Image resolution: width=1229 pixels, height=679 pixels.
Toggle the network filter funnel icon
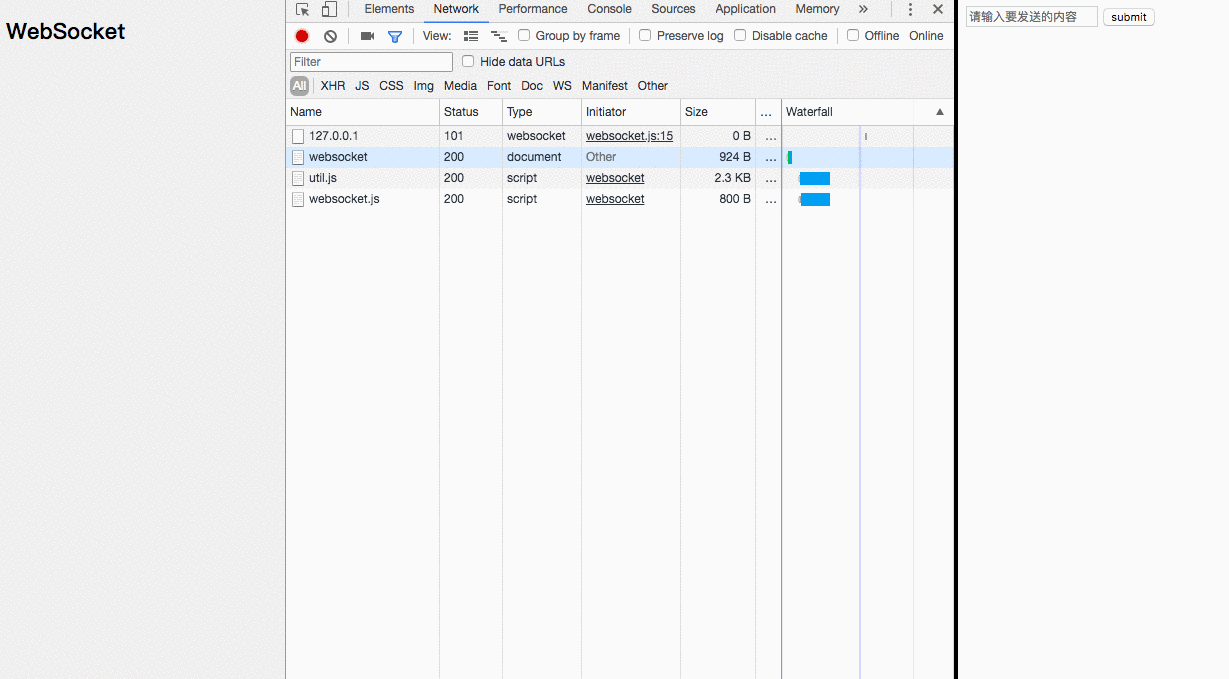click(395, 36)
